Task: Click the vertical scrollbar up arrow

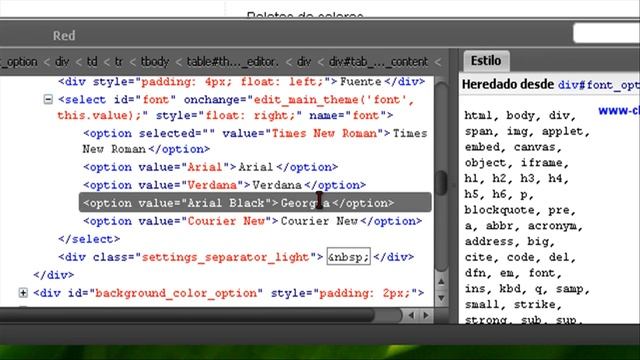Action: (x=441, y=281)
